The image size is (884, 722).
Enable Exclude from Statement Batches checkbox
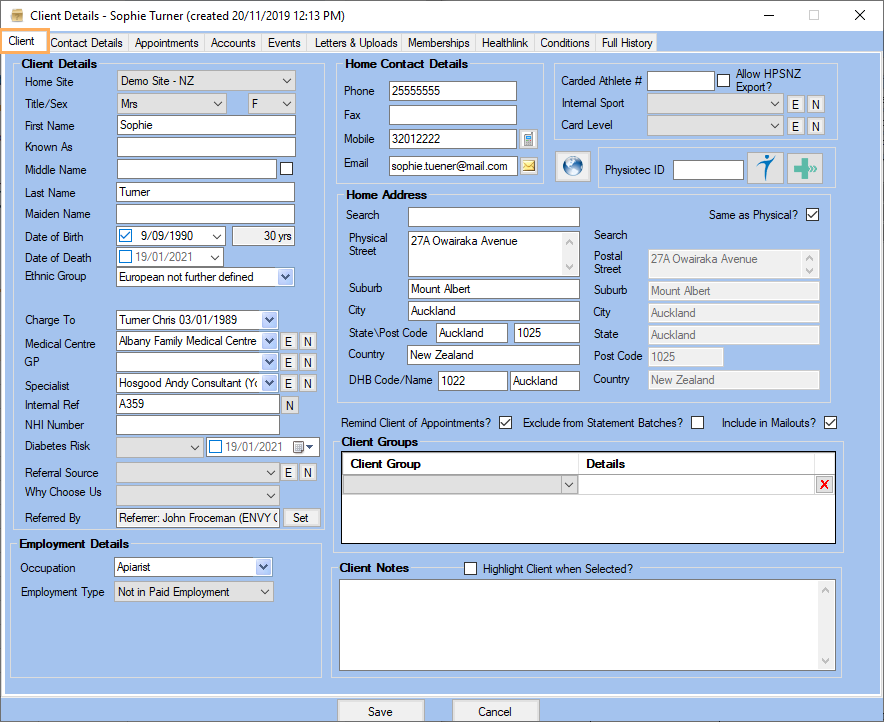[697, 423]
